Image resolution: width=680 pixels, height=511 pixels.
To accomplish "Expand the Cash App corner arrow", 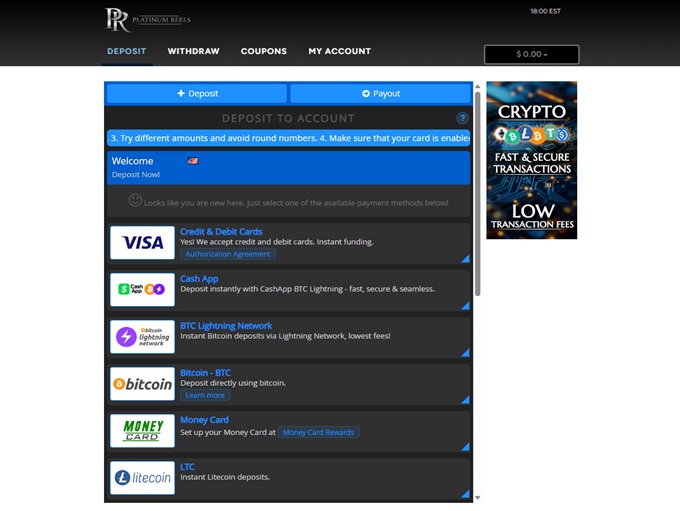I will pos(465,306).
